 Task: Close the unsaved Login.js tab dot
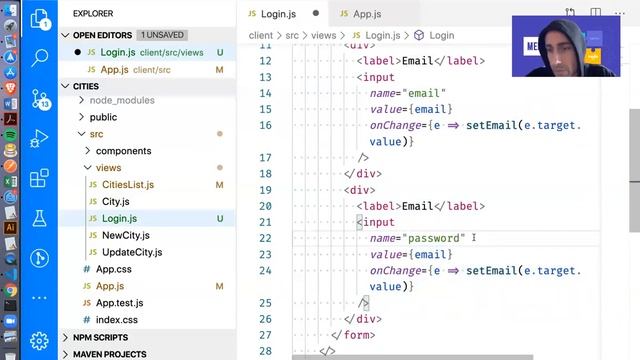[316, 13]
